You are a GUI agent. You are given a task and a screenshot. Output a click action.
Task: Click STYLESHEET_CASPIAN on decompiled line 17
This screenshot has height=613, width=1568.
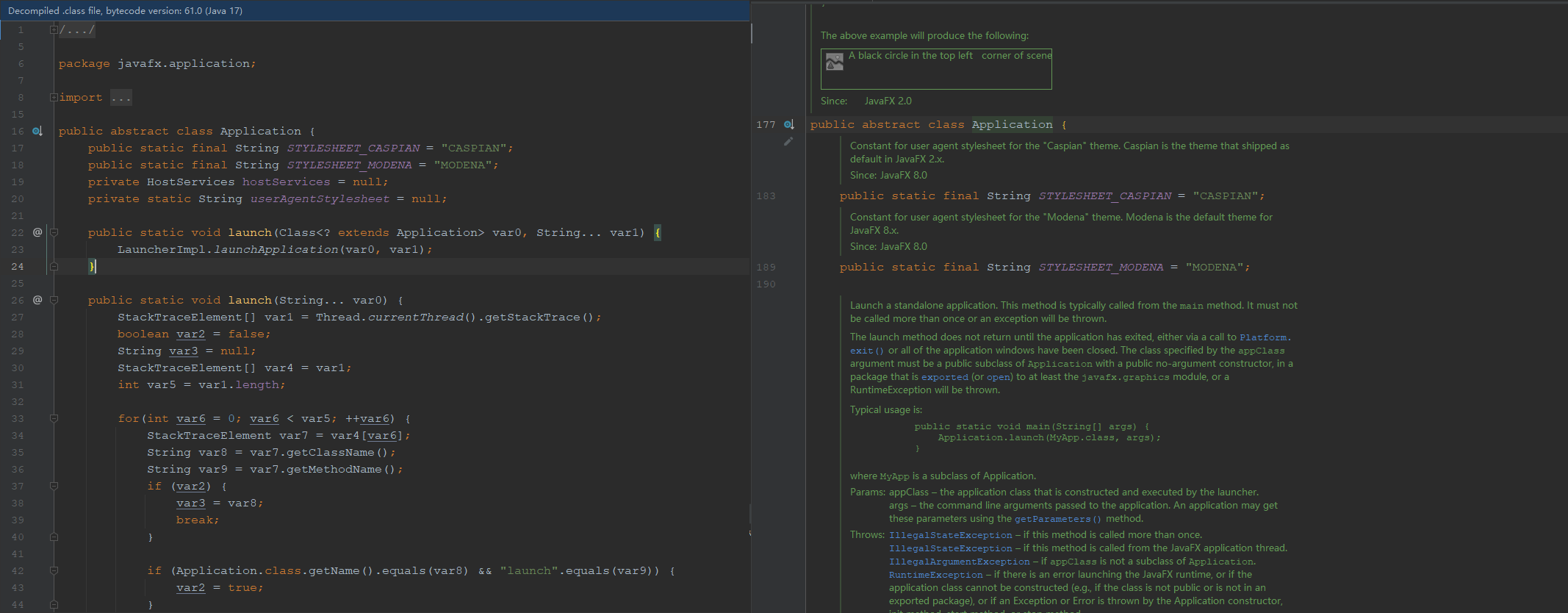(x=353, y=148)
